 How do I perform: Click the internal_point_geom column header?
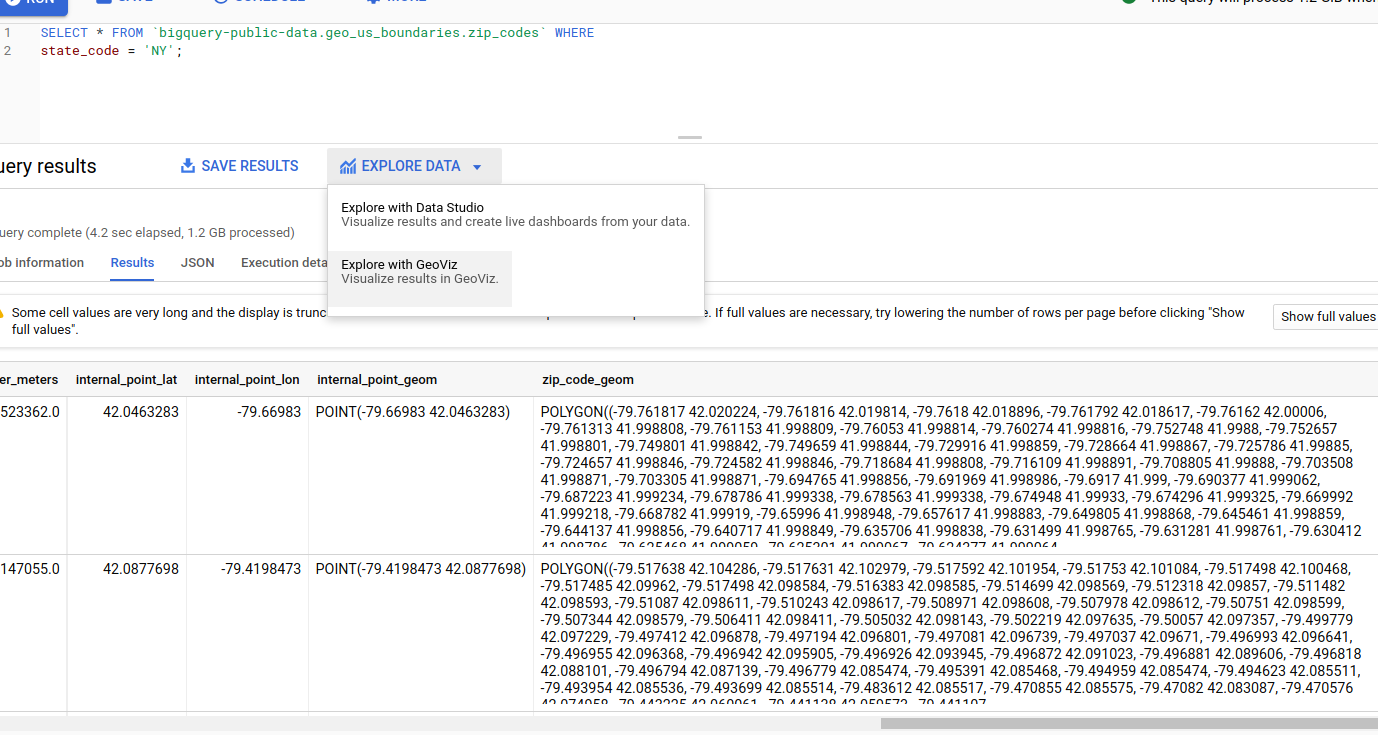[x=377, y=379]
